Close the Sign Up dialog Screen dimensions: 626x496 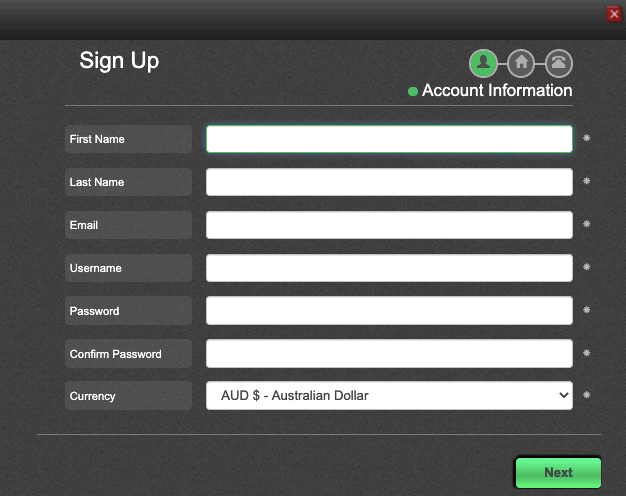point(614,14)
